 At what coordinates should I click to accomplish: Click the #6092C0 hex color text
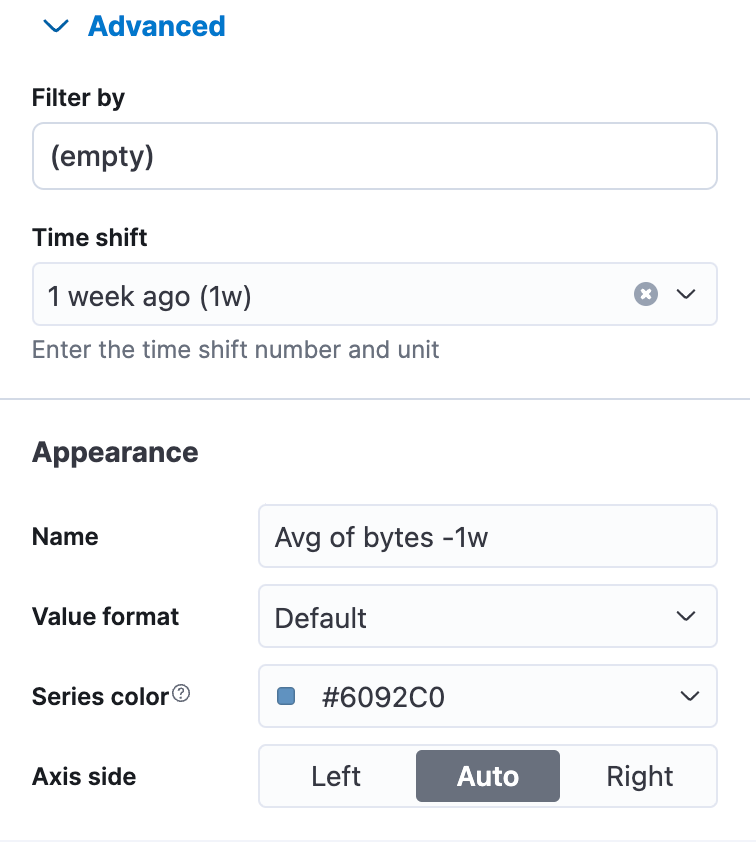click(383, 697)
